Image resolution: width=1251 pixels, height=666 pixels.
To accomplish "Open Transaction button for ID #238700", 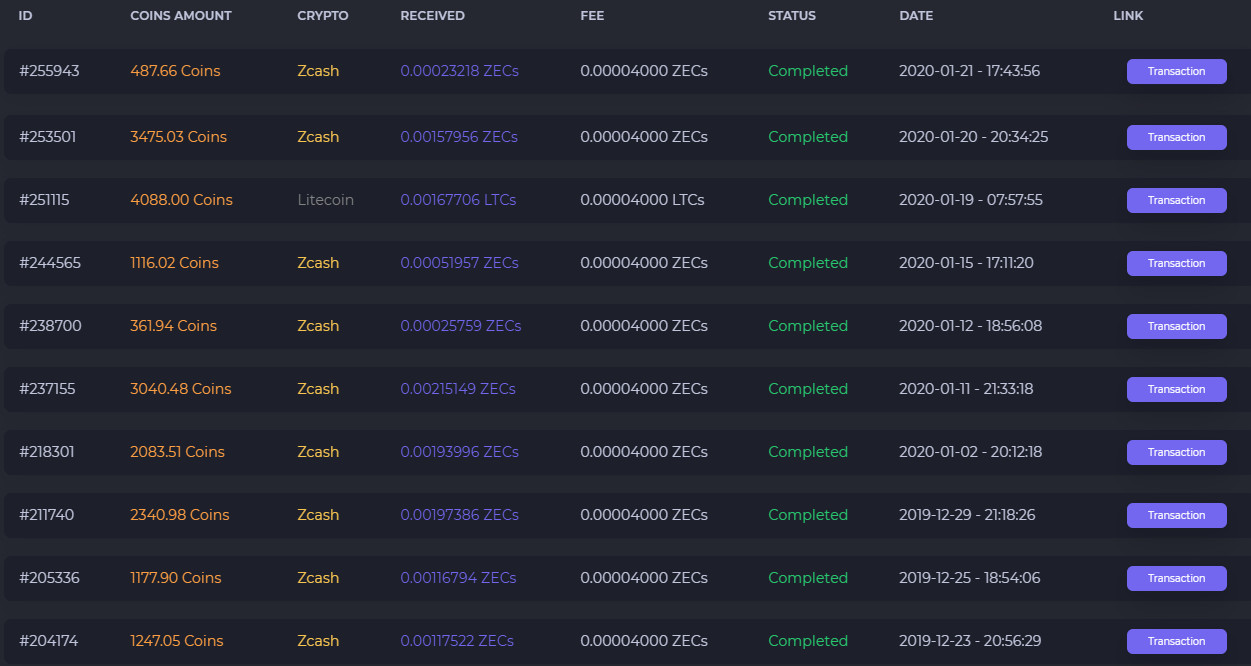I will [1176, 326].
